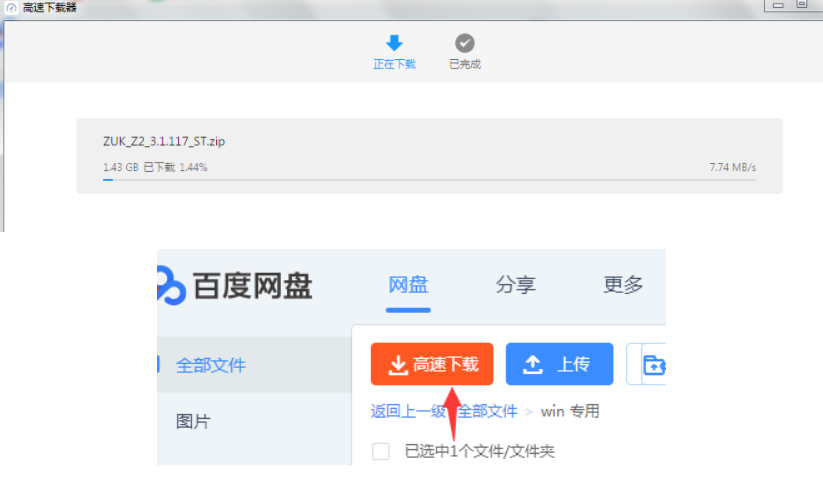Minimize the 高速下载器 window
823x480 pixels.
(x=778, y=5)
